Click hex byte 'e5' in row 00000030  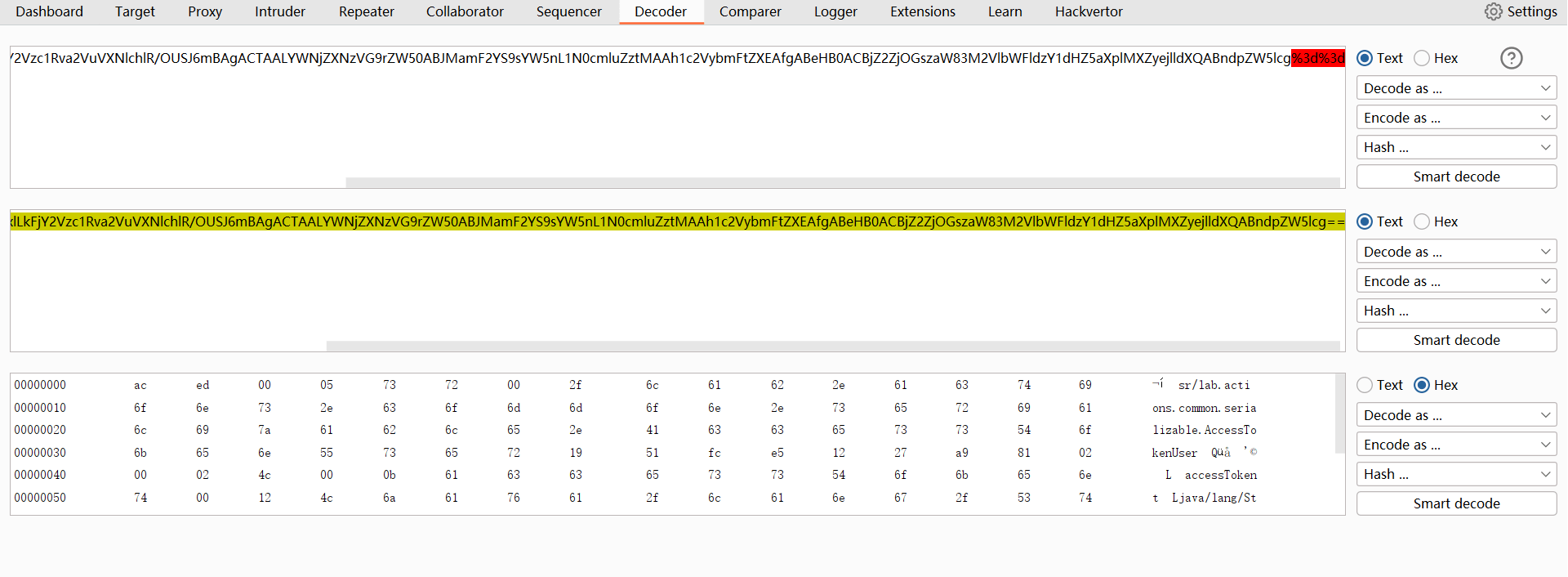[x=777, y=453]
